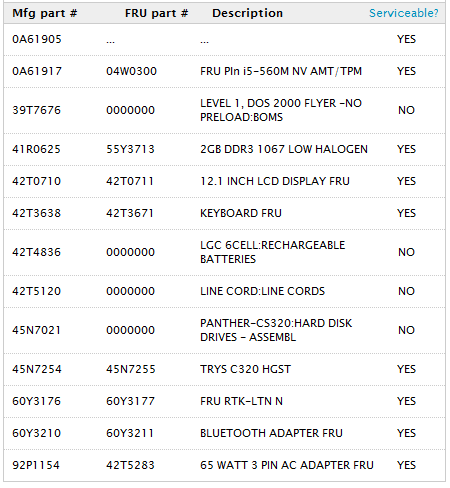Screen dimensions: 450x488
Task: Select FRU part number 42T0711
Action: (x=130, y=181)
